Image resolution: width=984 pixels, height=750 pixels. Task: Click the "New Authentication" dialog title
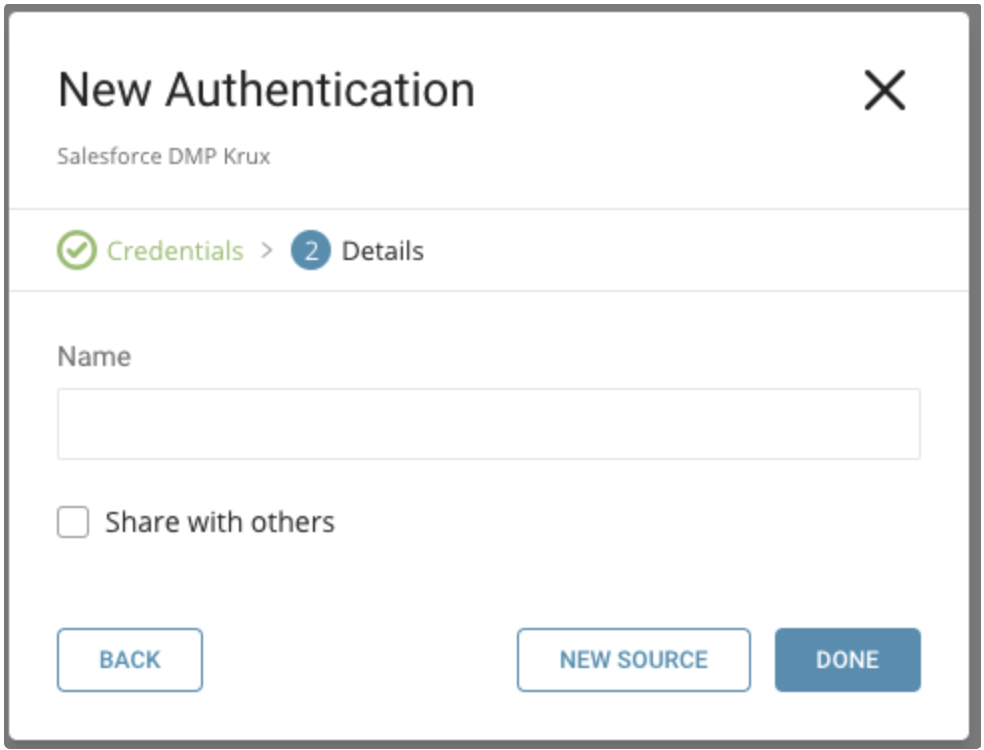tap(266, 91)
